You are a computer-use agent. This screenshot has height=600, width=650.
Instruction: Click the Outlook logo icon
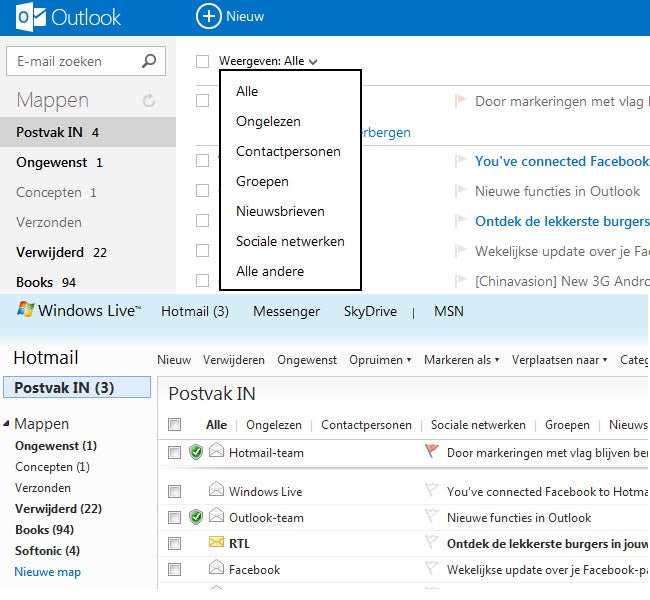point(27,17)
